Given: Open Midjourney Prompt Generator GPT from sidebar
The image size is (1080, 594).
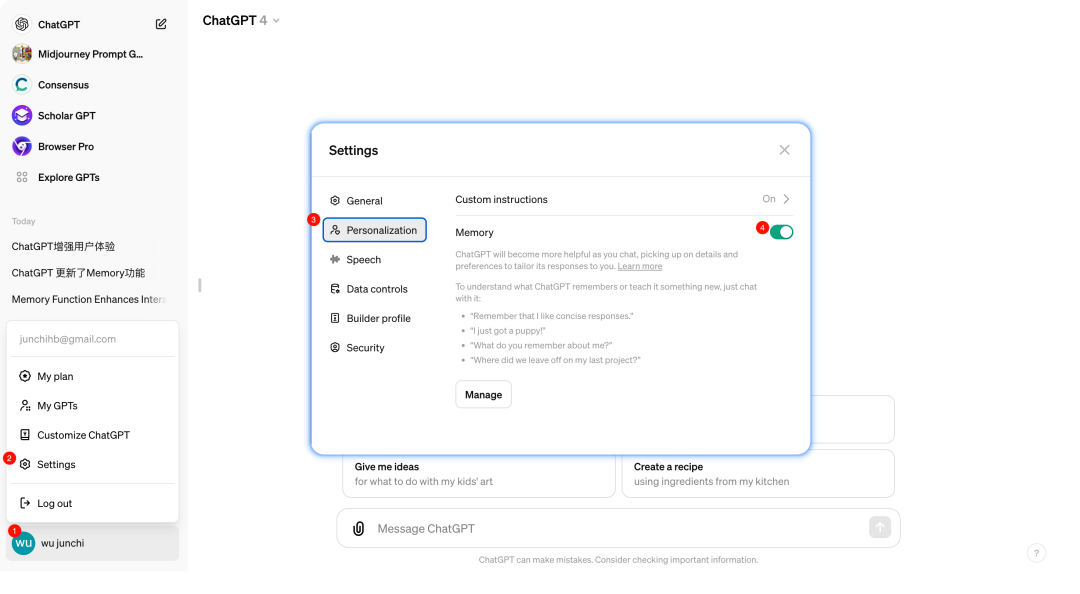Looking at the screenshot, I should pyautogui.click(x=90, y=54).
